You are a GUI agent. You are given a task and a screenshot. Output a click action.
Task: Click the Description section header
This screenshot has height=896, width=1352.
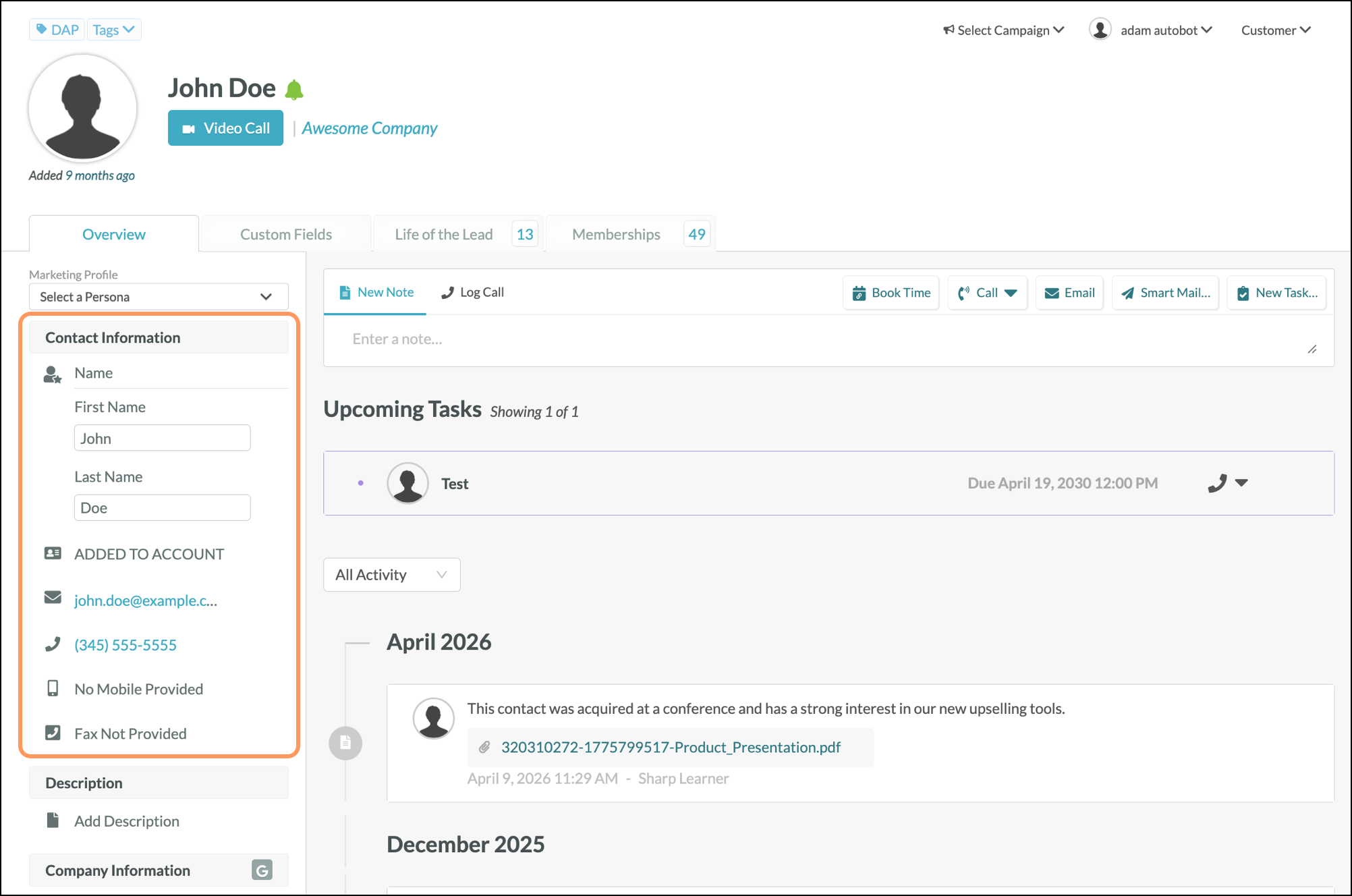(159, 783)
